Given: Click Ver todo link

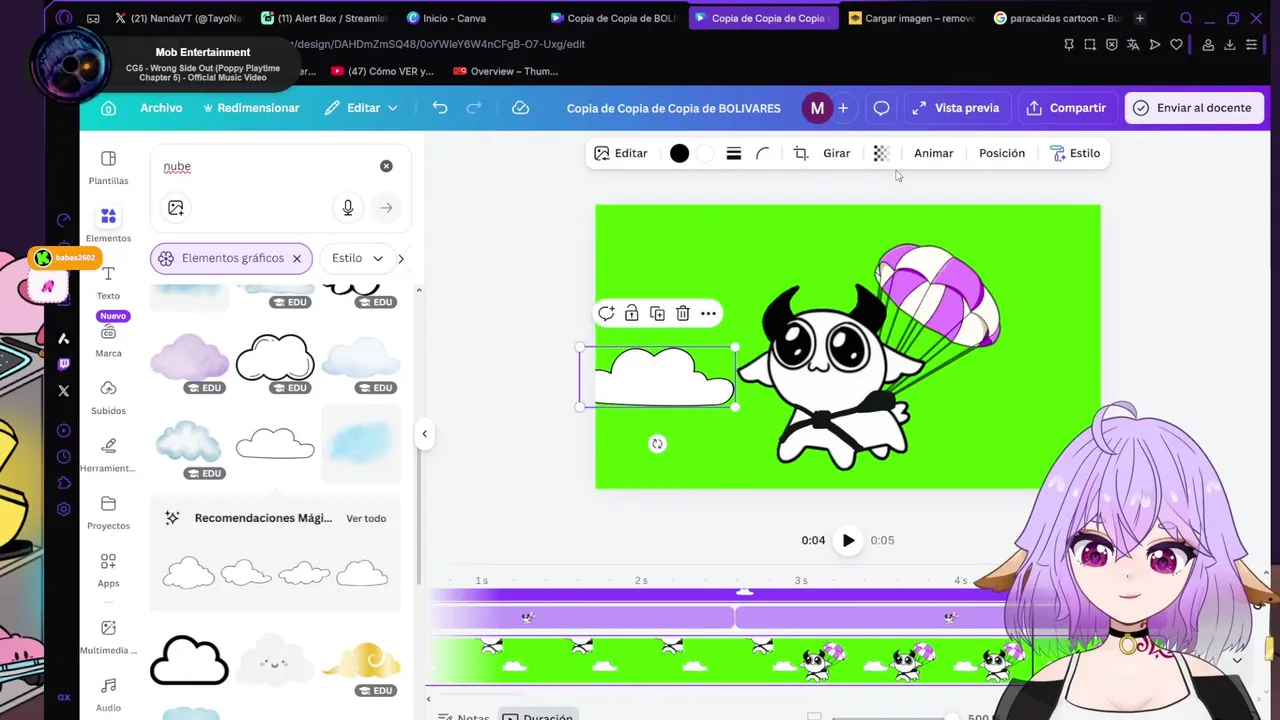Looking at the screenshot, I should pos(366,518).
